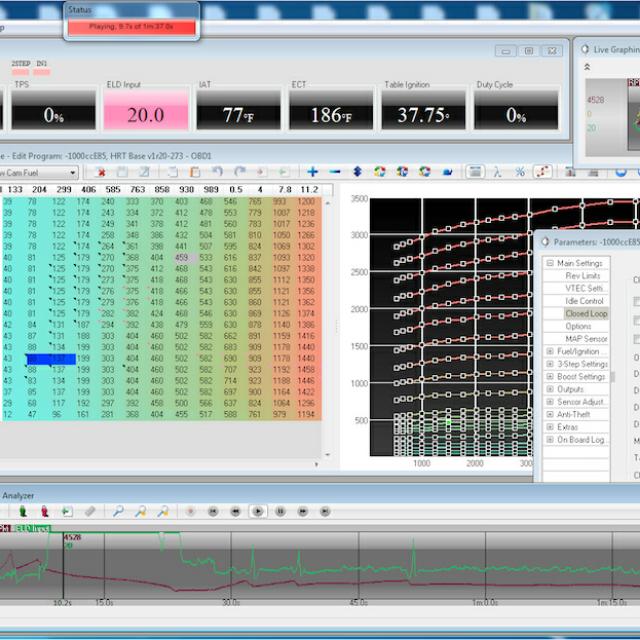
Task: Tick the first checkbox in Closed Loop settings
Action: click(x=637, y=301)
